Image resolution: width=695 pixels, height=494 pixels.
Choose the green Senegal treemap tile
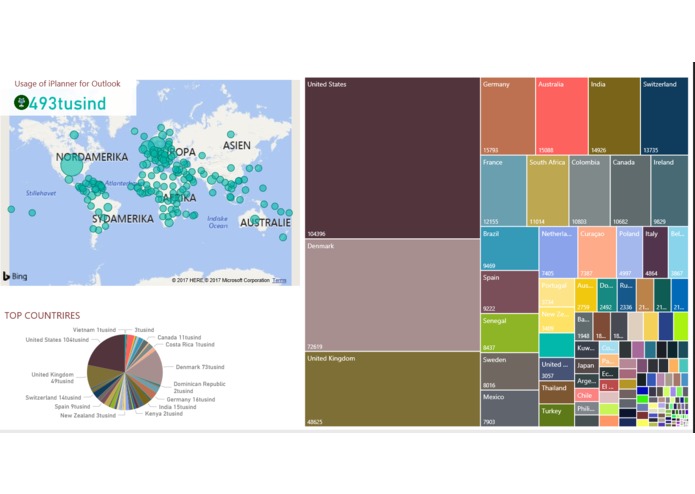tap(510, 333)
